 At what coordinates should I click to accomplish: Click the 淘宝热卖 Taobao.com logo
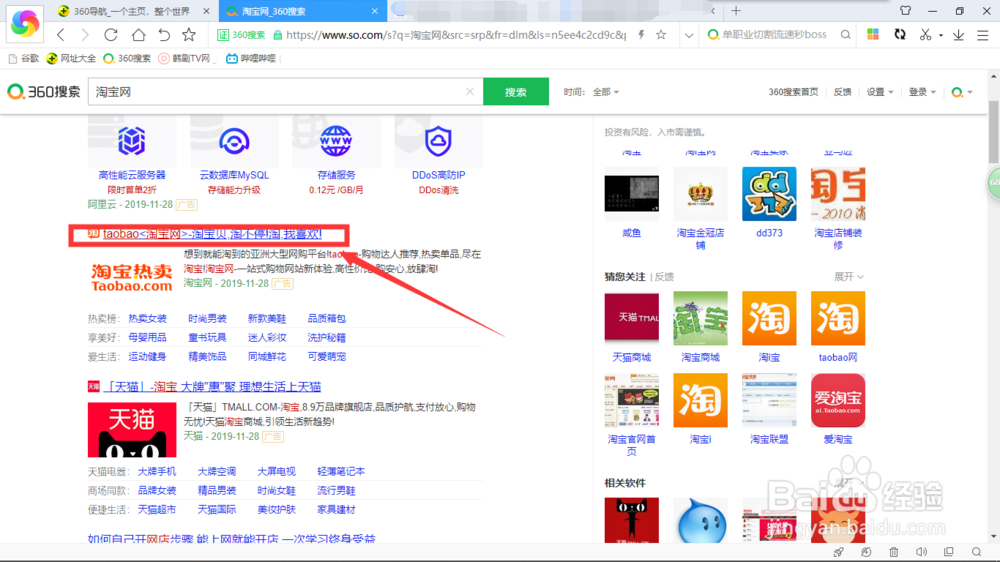tap(132, 277)
